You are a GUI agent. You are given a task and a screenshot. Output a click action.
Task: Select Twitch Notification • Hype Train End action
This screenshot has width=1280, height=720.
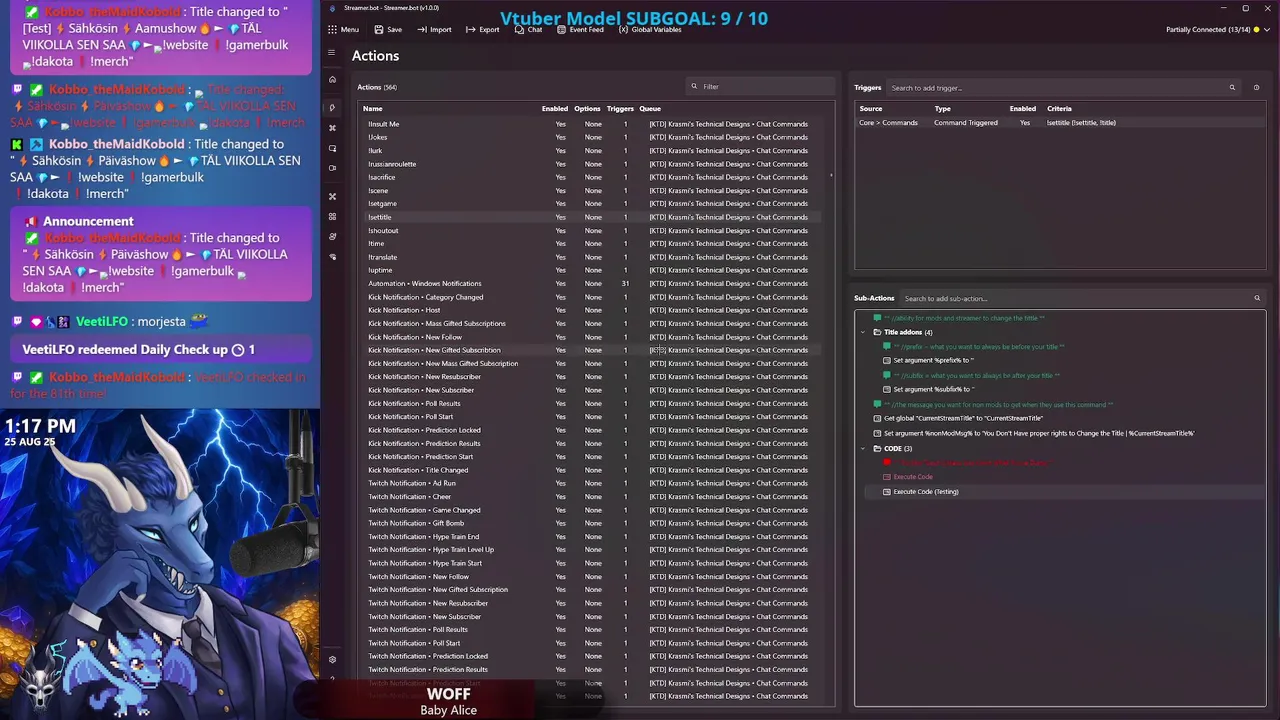590,536
